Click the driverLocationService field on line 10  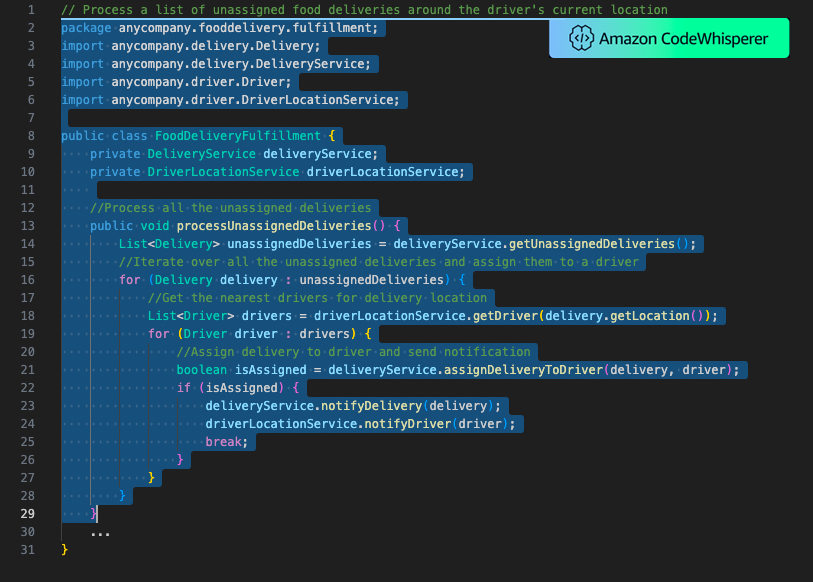pyautogui.click(x=277, y=172)
